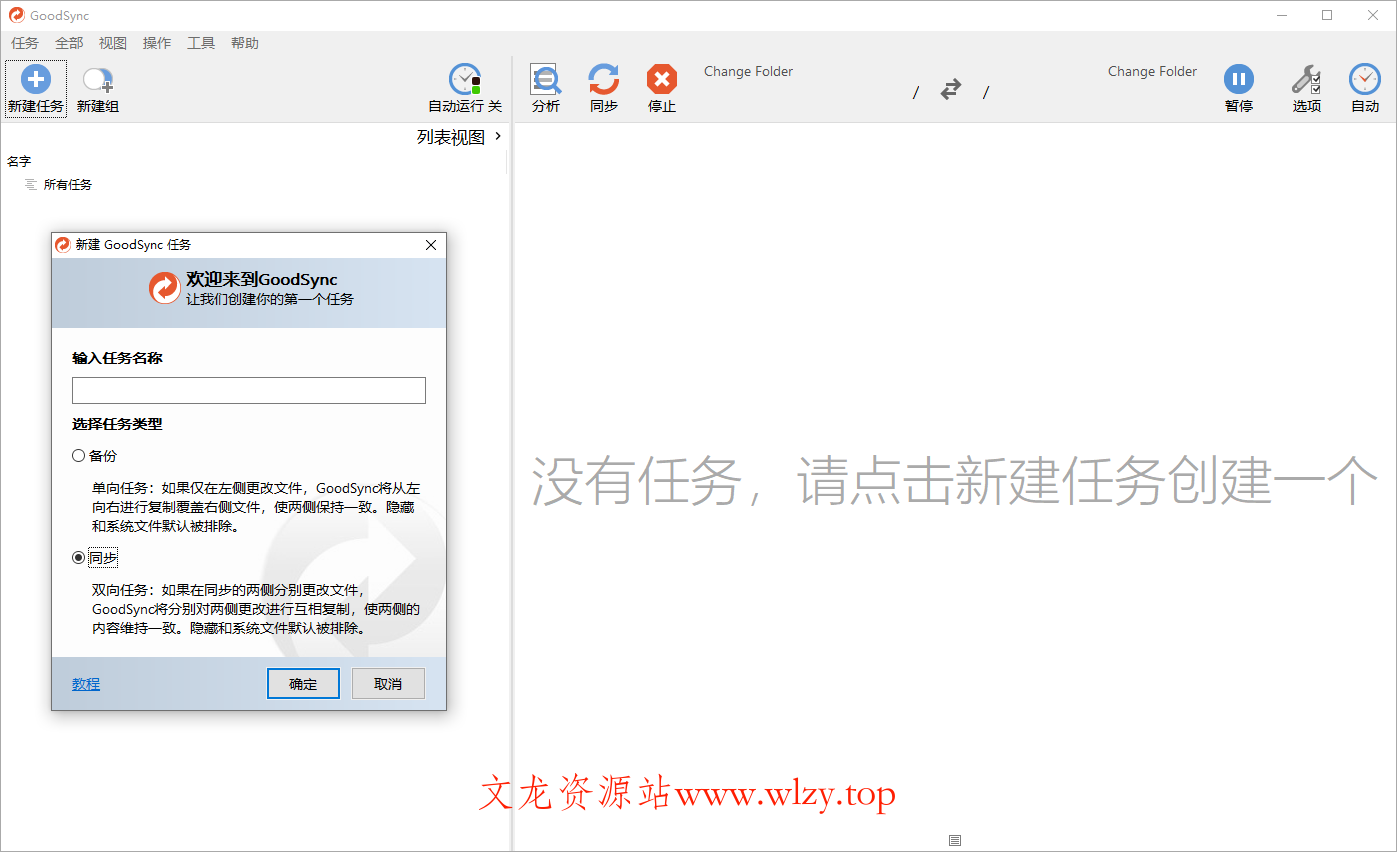The width and height of the screenshot is (1397, 852).
Task: Open the 工具 menu
Action: 200,43
